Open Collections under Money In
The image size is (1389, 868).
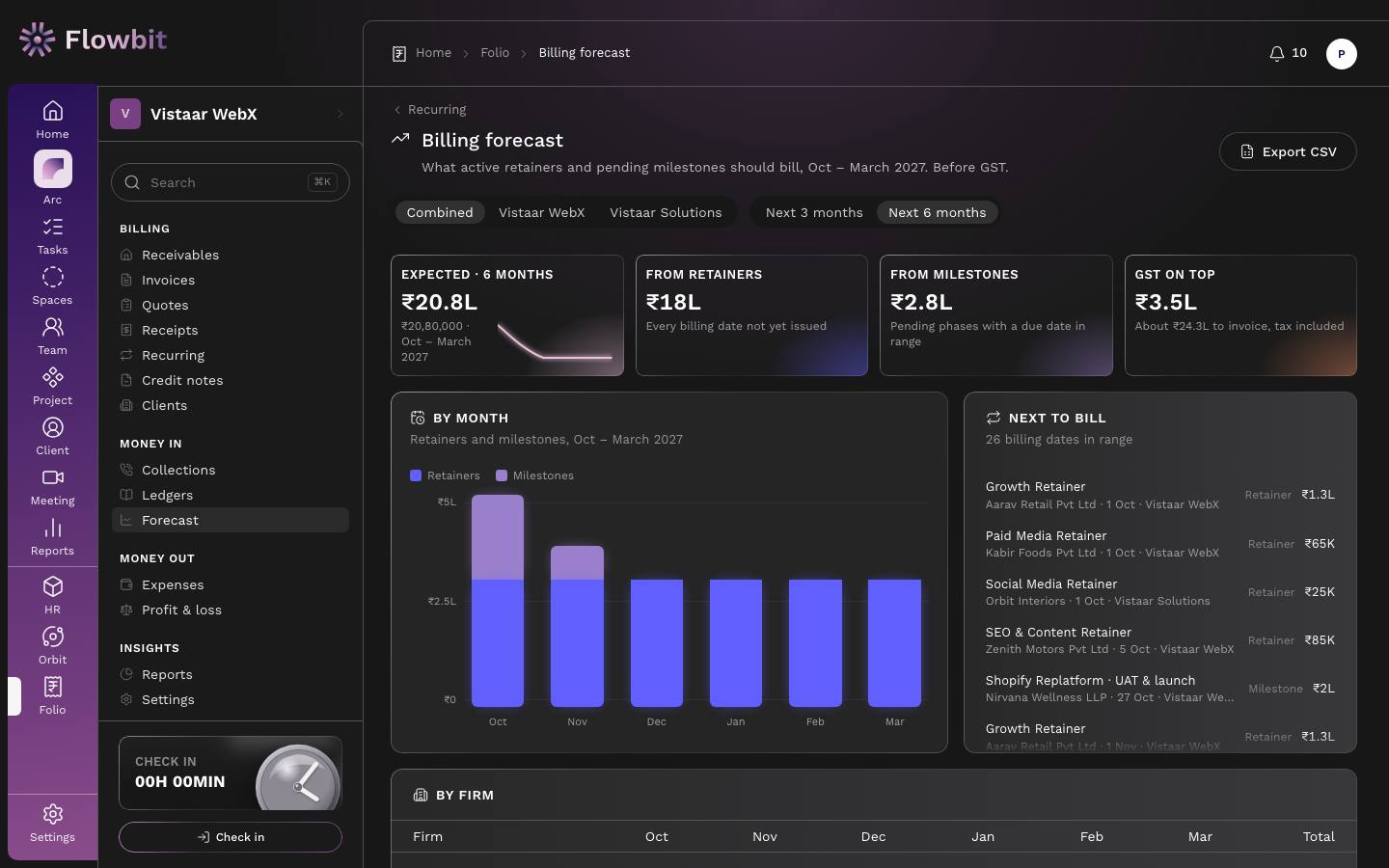(x=230, y=470)
